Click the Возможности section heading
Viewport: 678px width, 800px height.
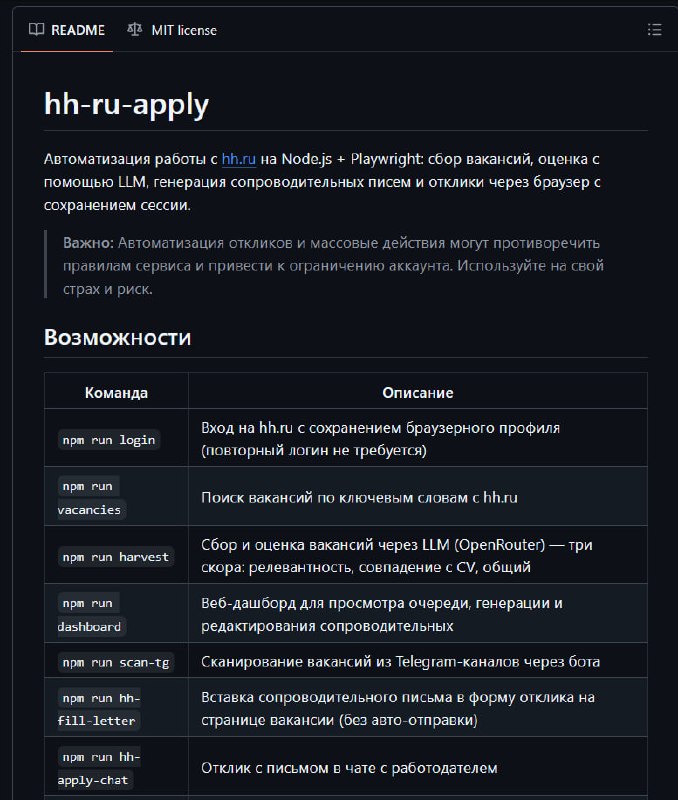click(117, 337)
